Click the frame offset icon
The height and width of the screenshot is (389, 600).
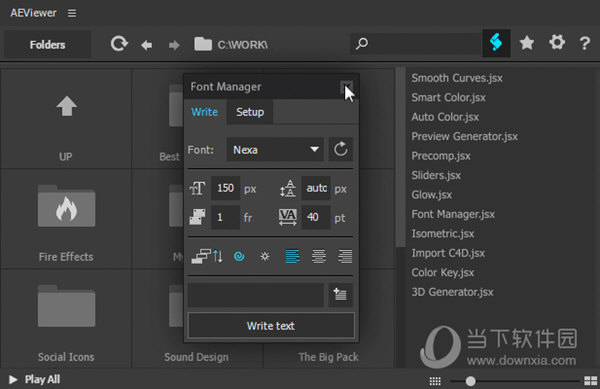tap(197, 217)
